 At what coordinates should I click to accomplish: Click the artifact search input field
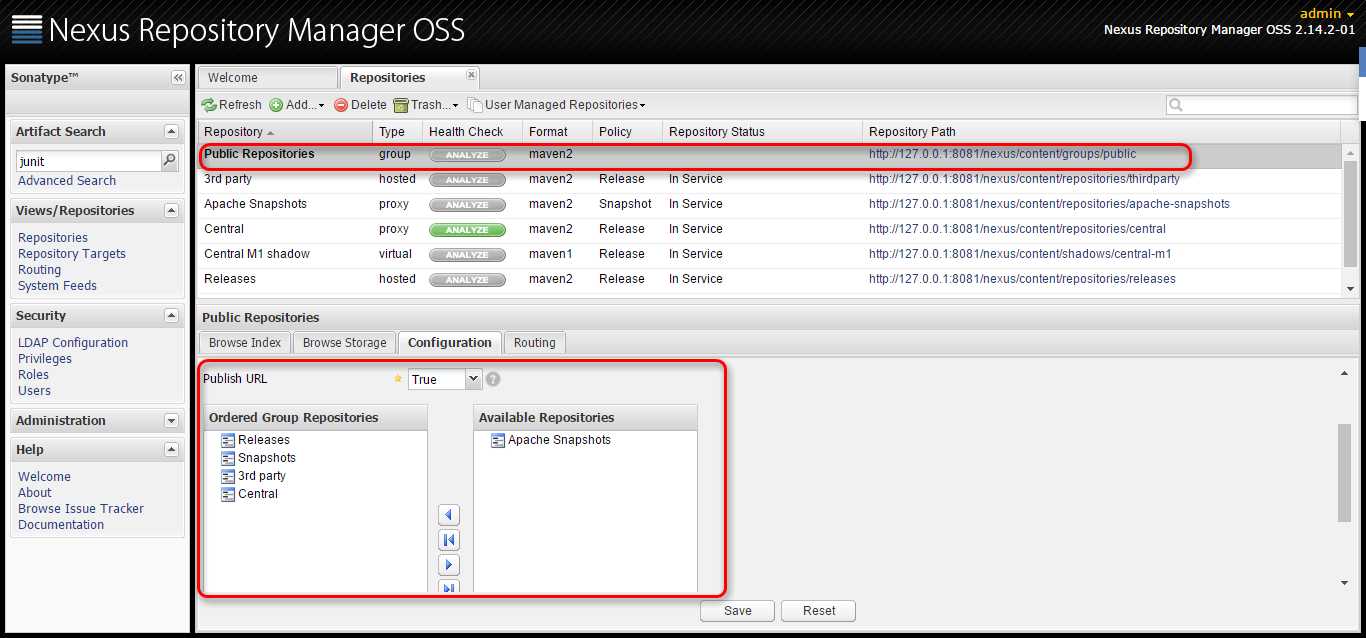[88, 161]
